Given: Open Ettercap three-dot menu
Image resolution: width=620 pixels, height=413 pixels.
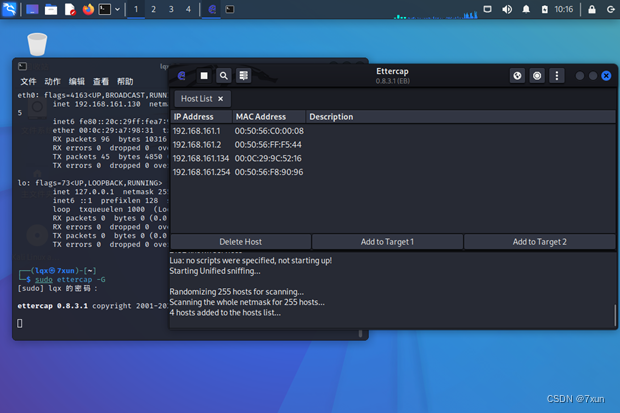Looking at the screenshot, I should pyautogui.click(x=557, y=76).
